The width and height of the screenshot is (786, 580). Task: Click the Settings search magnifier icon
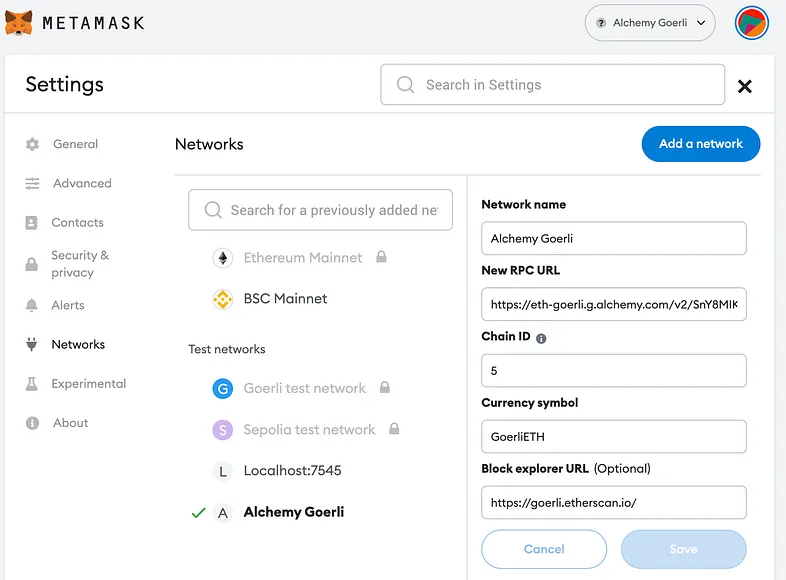pyautogui.click(x=405, y=85)
